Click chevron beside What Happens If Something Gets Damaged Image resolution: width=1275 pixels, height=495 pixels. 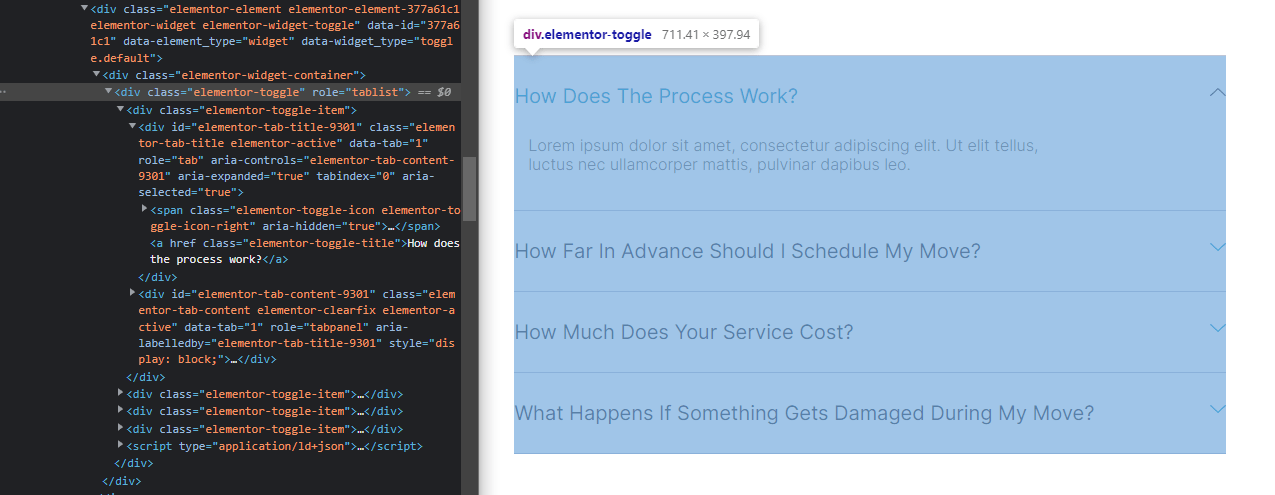[x=1217, y=409]
